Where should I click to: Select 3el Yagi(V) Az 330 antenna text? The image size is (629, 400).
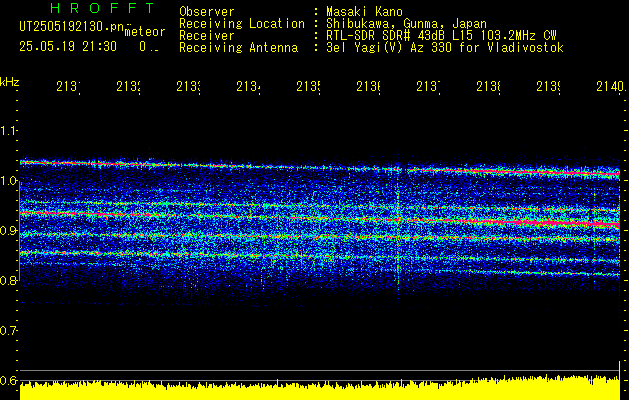coord(445,48)
